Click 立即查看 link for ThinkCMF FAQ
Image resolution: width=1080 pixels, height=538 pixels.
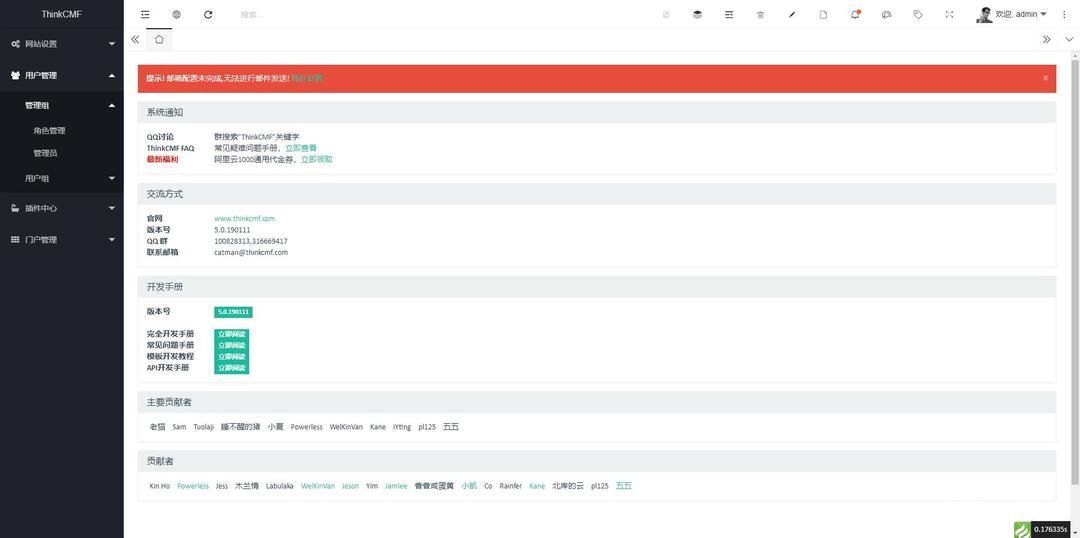(301, 147)
